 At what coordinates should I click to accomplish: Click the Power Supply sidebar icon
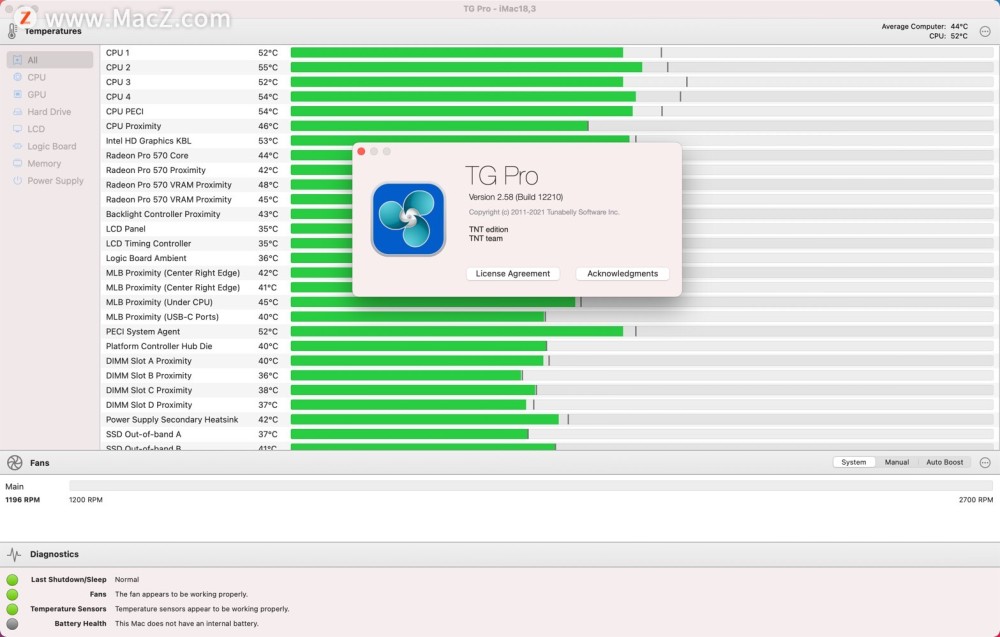click(x=17, y=180)
